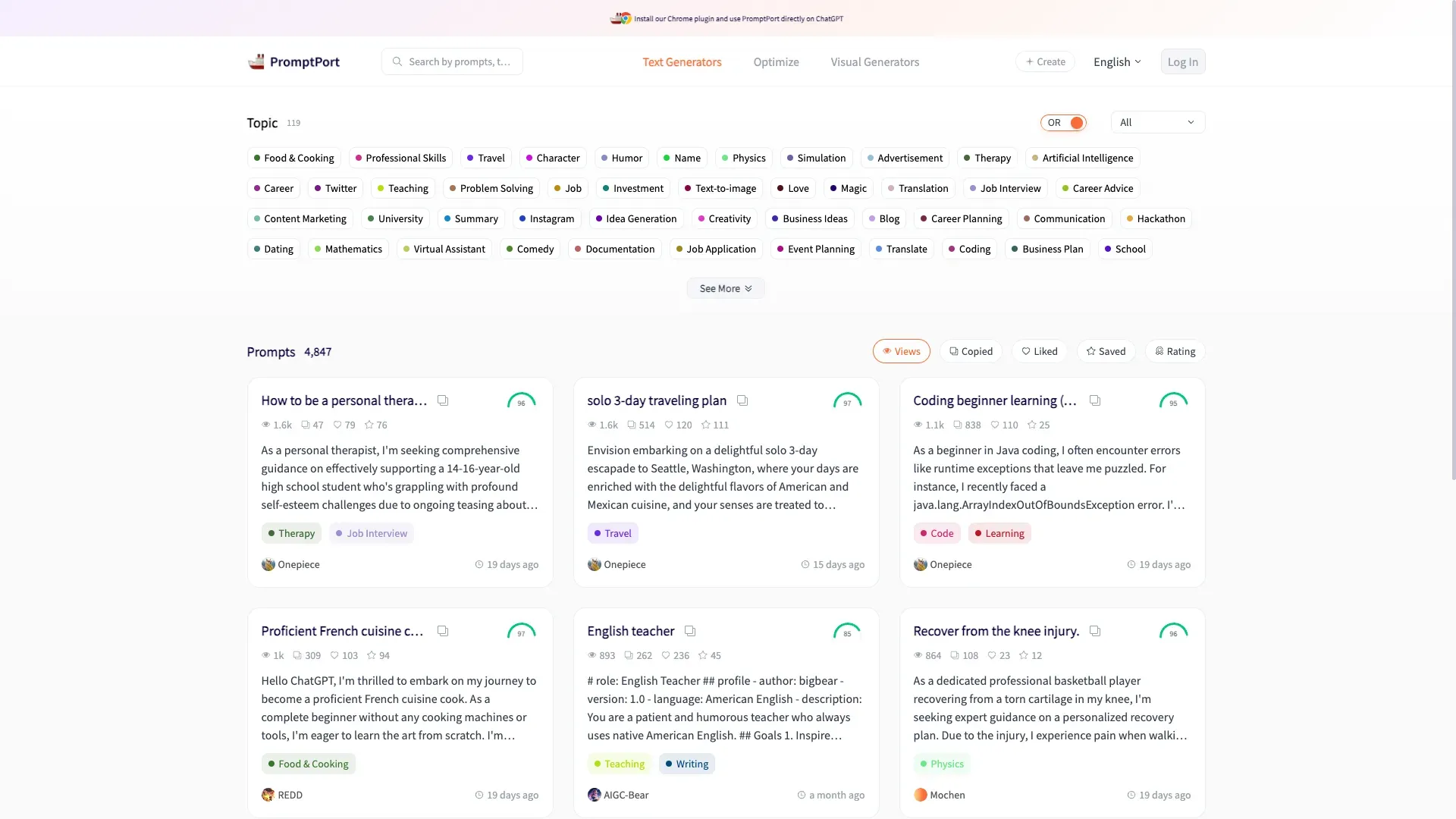Select the Job Interview topic filter chip

click(1005, 188)
